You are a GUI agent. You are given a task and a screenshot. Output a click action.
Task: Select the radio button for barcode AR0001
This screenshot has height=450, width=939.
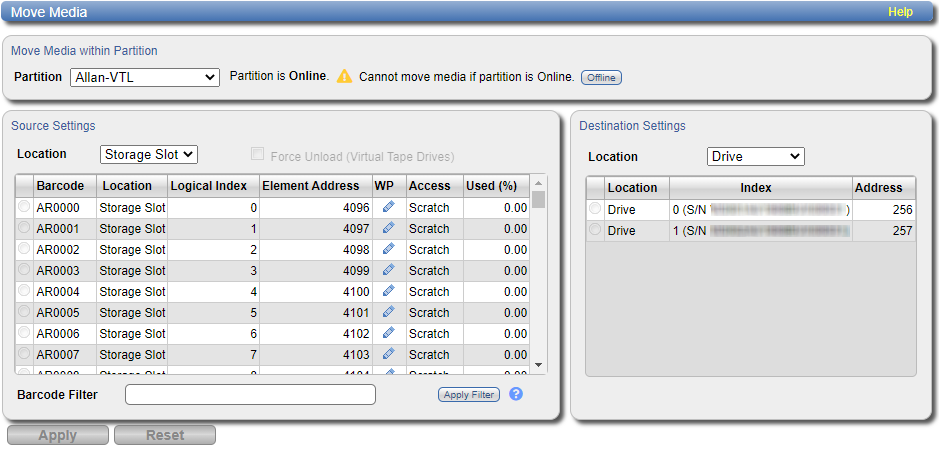click(24, 229)
